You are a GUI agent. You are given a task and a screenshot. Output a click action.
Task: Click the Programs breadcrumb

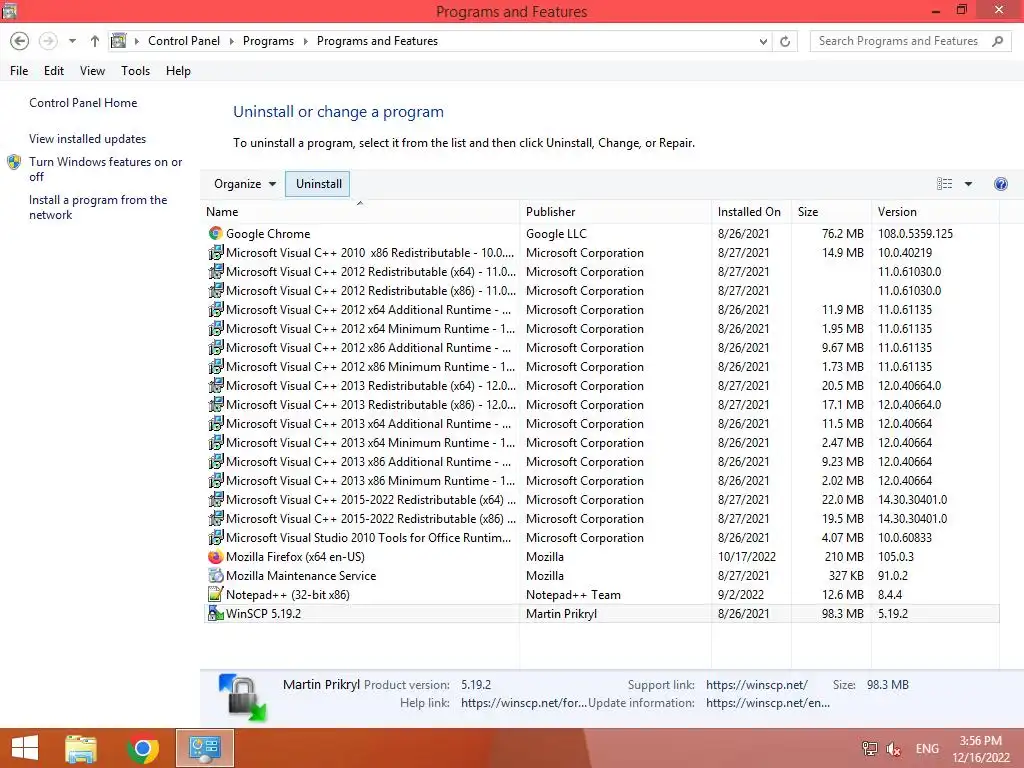coord(268,41)
